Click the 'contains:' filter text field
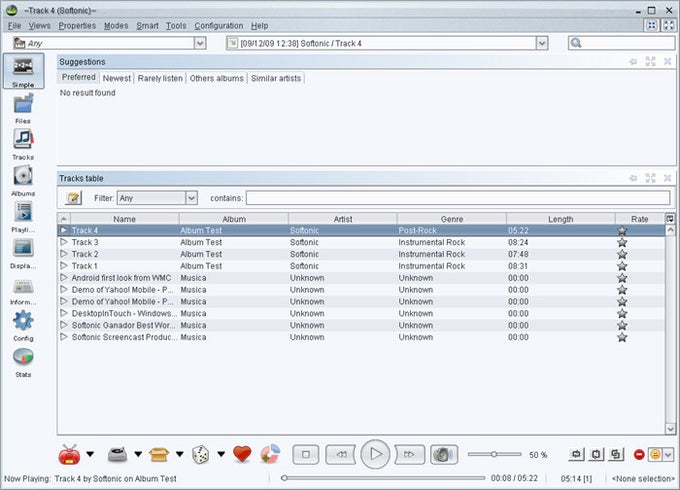Viewport: 680px width, 490px height. (458, 198)
